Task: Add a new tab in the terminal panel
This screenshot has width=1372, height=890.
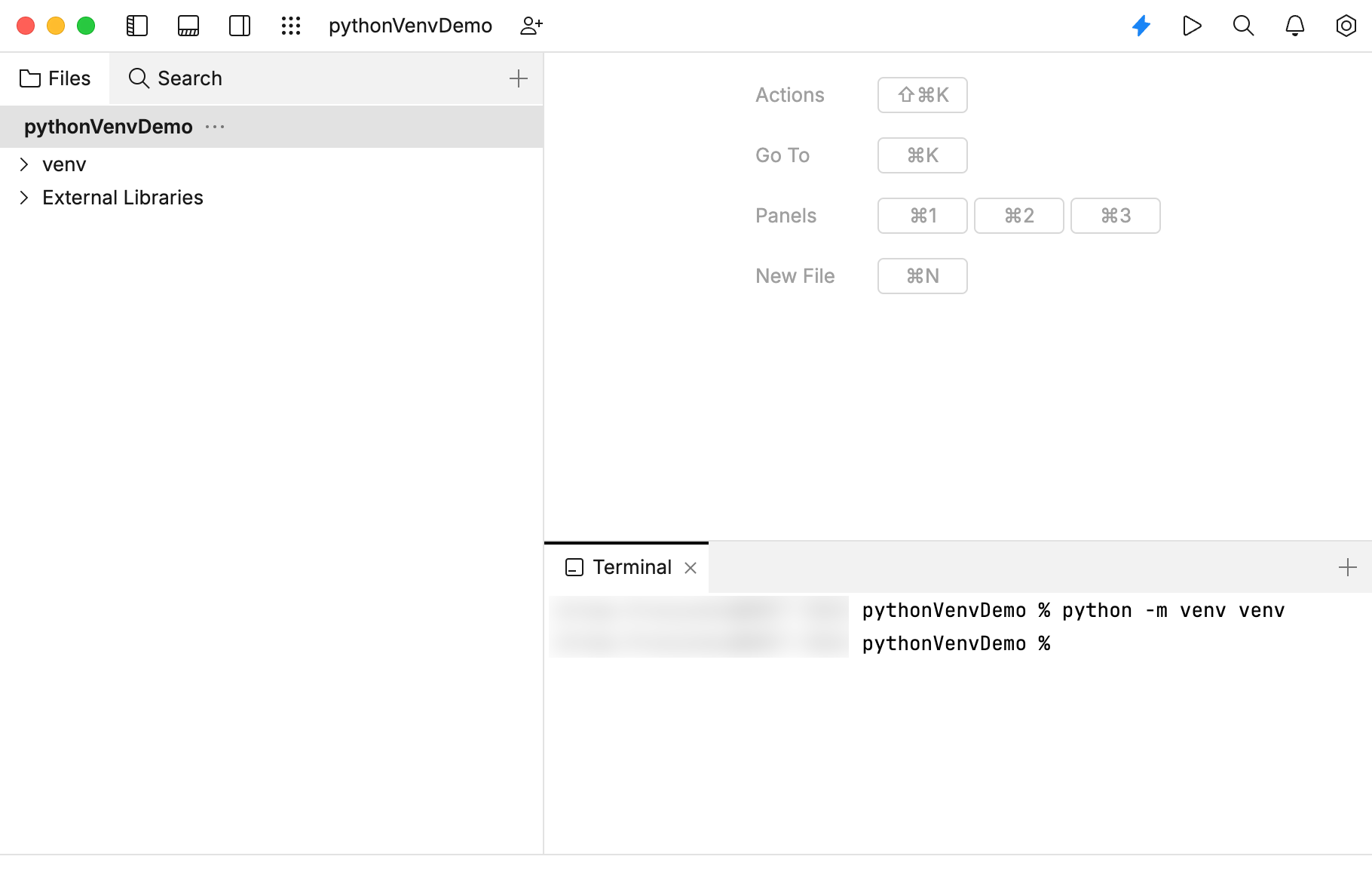Action: [1348, 567]
